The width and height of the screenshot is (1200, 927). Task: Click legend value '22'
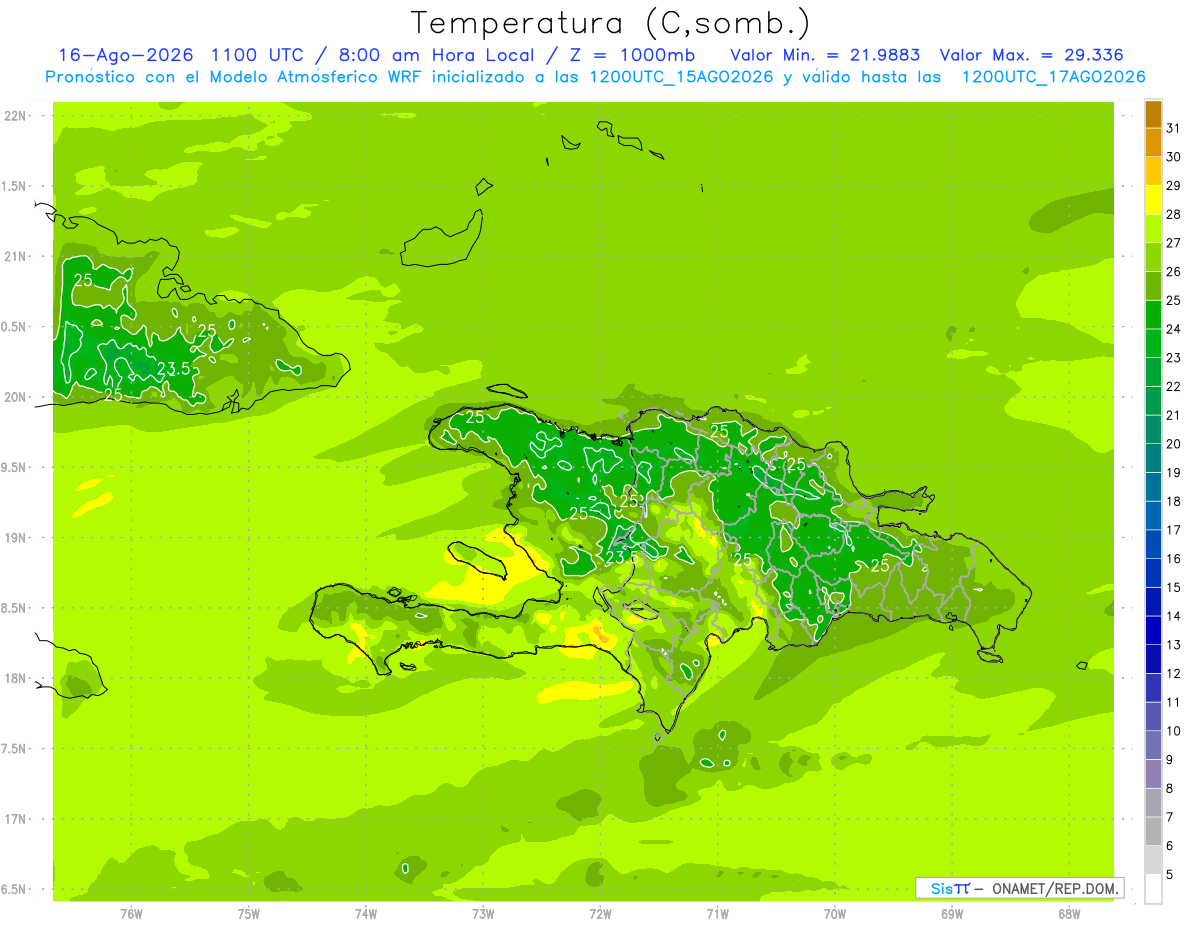coord(1174,387)
